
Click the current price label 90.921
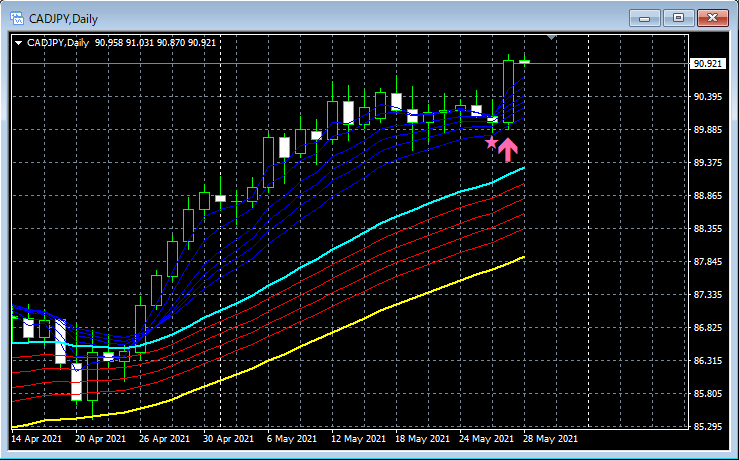click(x=707, y=63)
